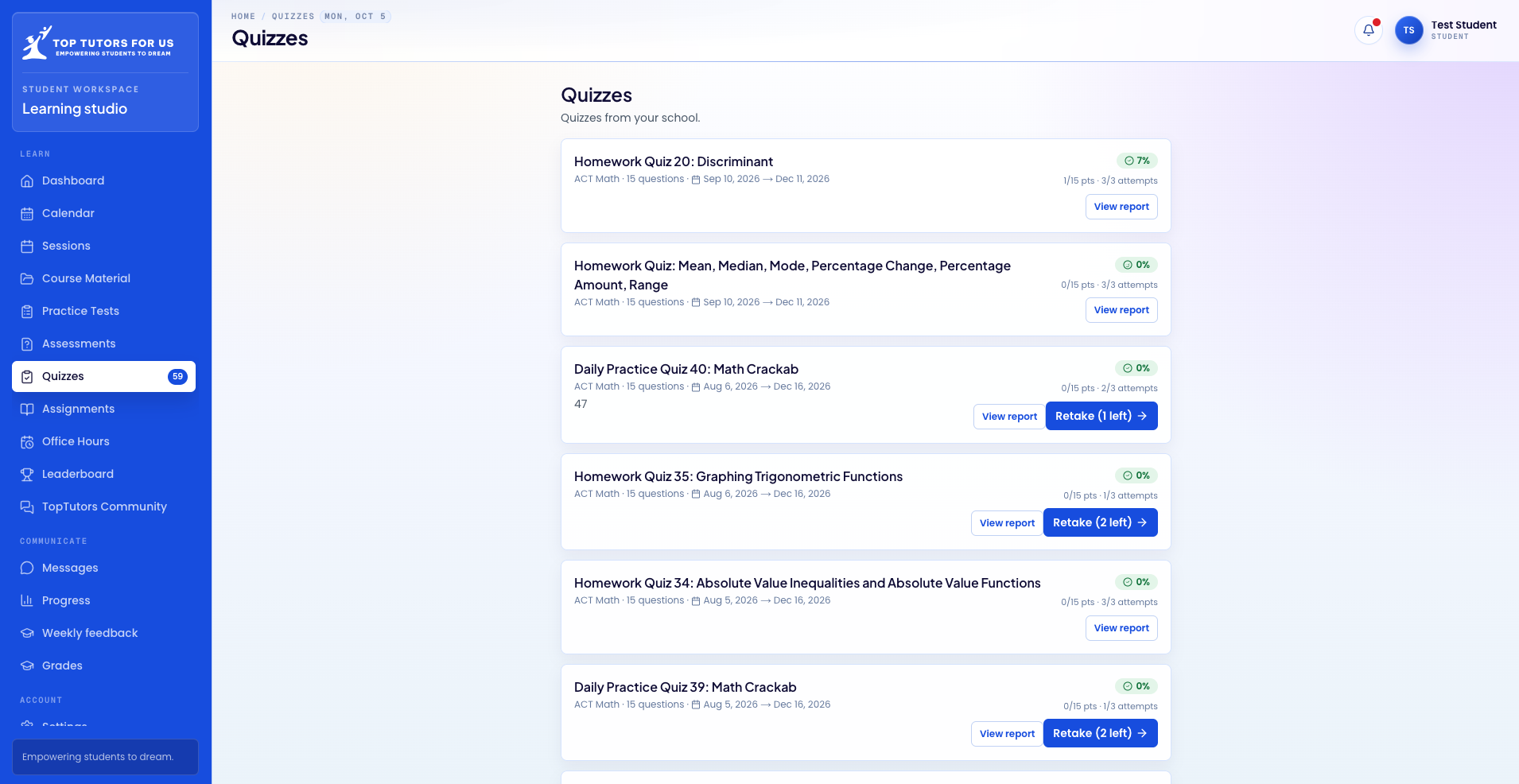
Task: Click the Messages bubble icon
Action: point(27,568)
